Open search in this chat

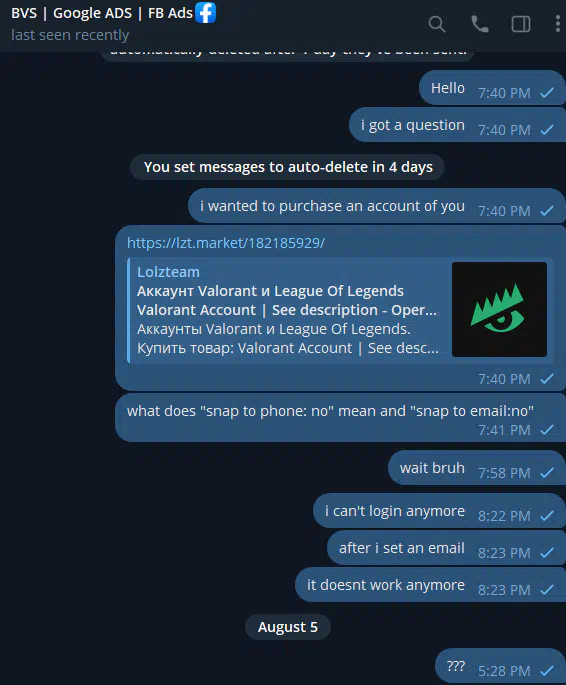click(437, 24)
